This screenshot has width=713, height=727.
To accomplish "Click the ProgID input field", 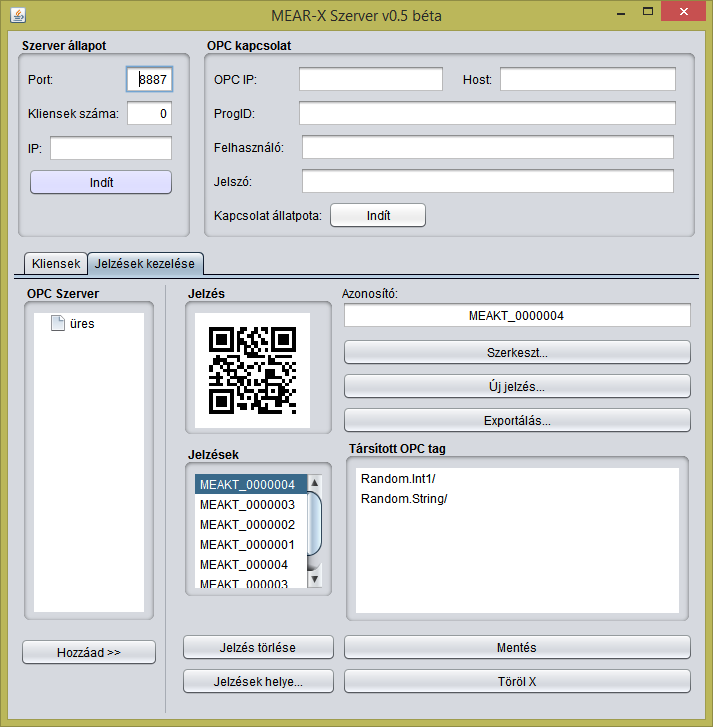I will click(487, 114).
